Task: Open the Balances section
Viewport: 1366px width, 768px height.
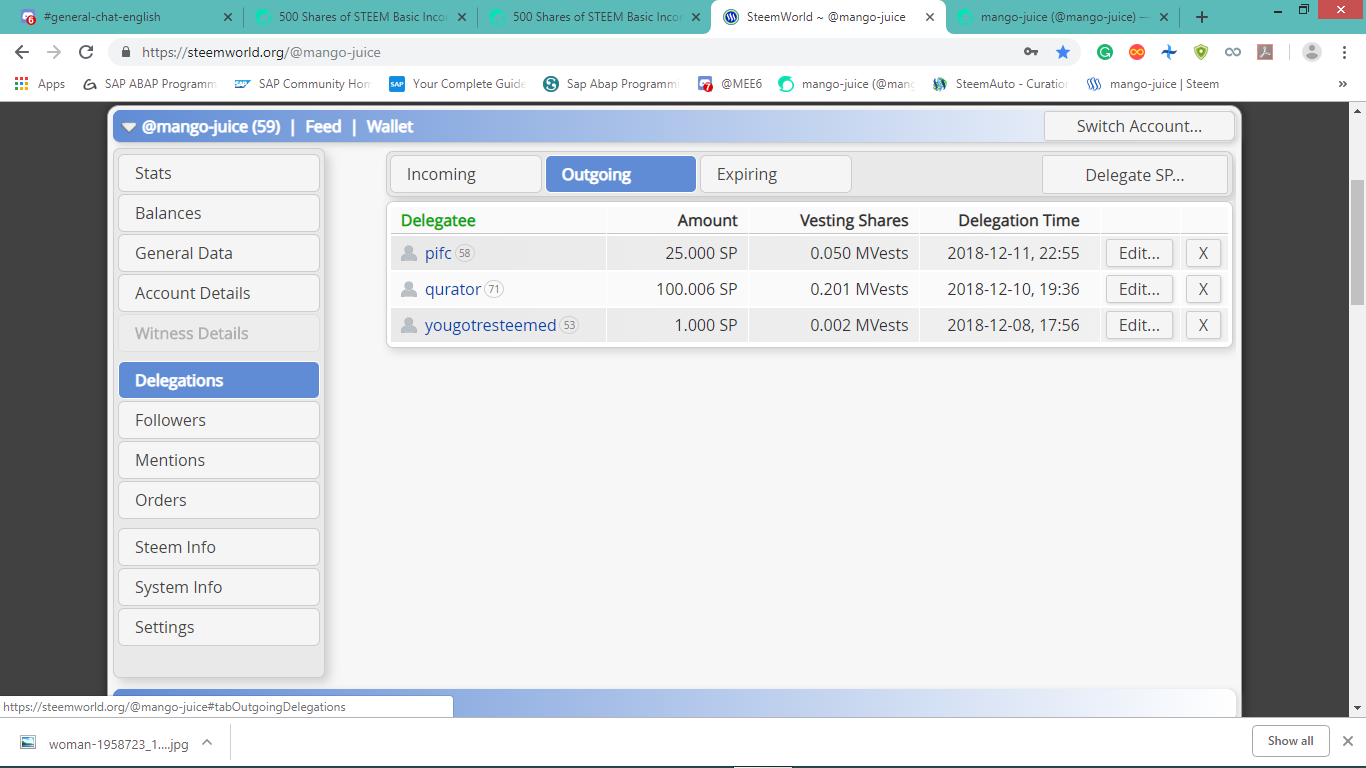Action: point(219,213)
